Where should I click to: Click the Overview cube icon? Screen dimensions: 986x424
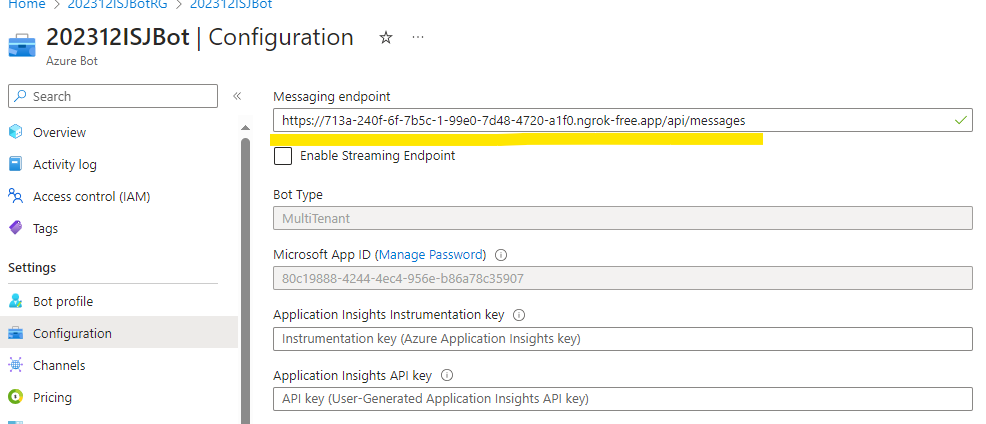pyautogui.click(x=15, y=132)
